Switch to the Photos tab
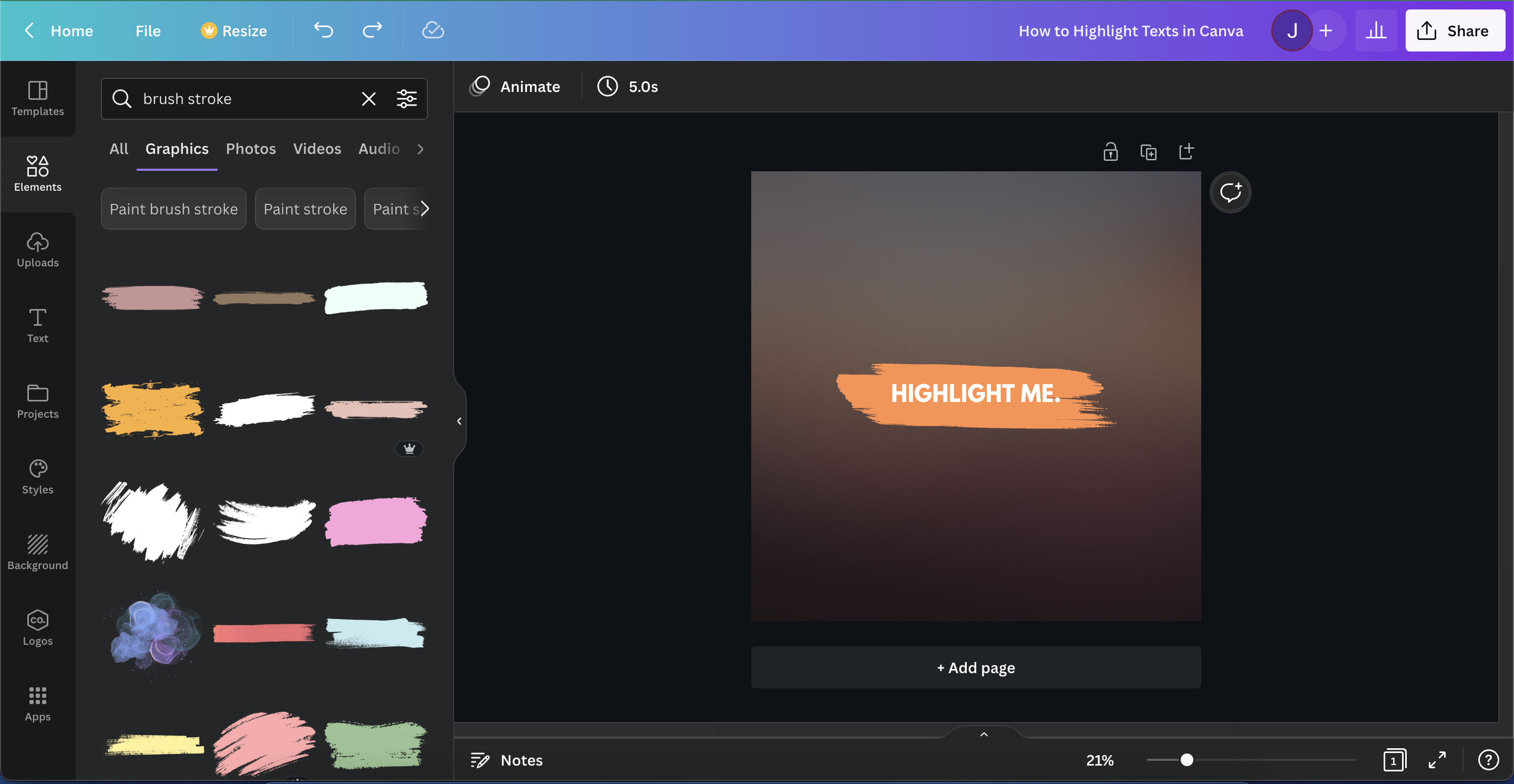 tap(250, 148)
